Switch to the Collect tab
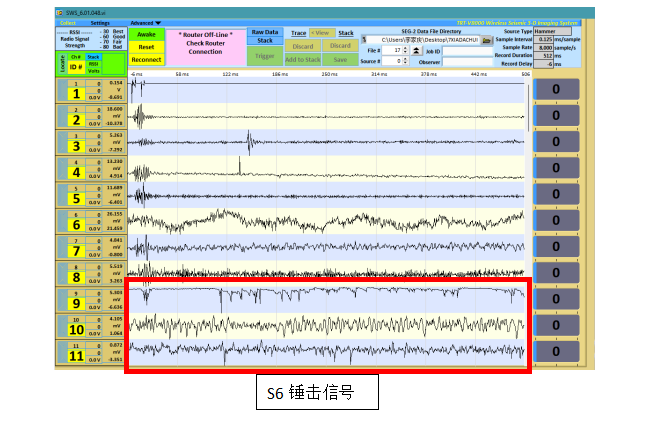Image resolution: width=672 pixels, height=423 pixels. pyautogui.click(x=67, y=22)
